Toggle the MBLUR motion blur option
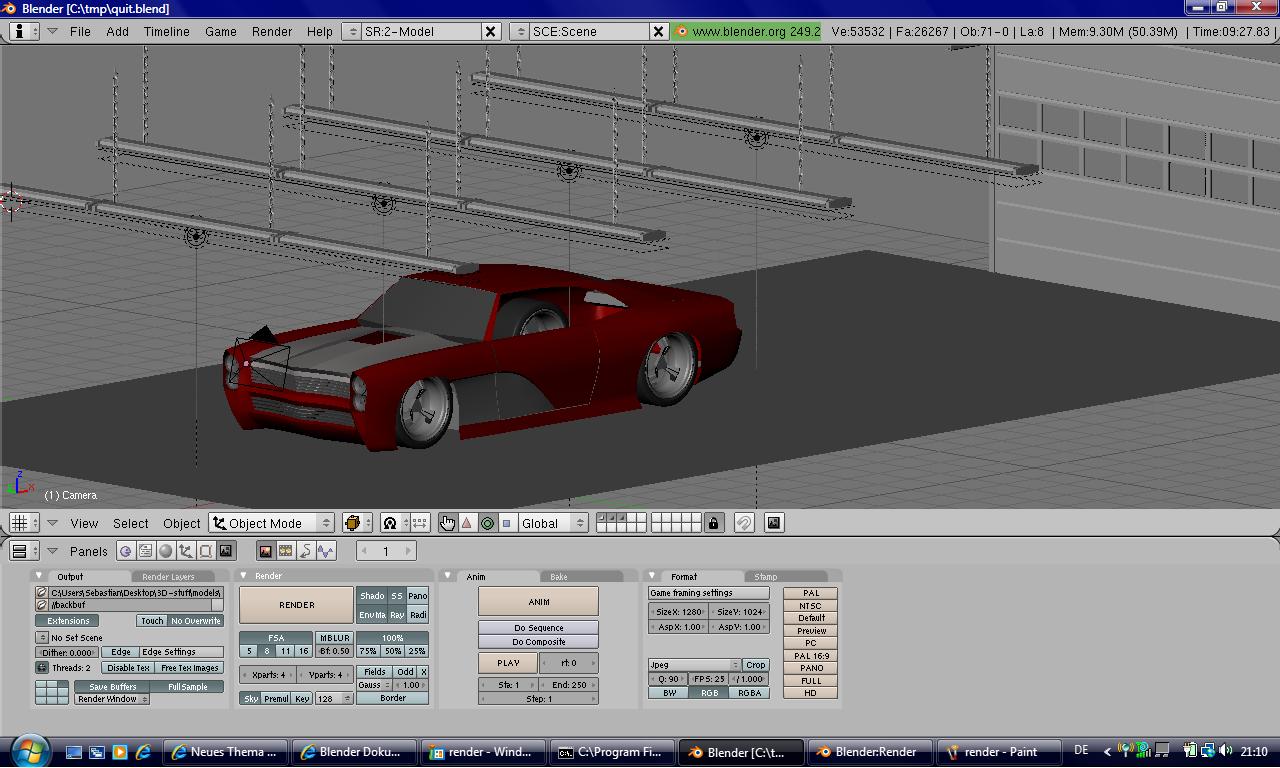The height and width of the screenshot is (768, 1280). [x=334, y=638]
